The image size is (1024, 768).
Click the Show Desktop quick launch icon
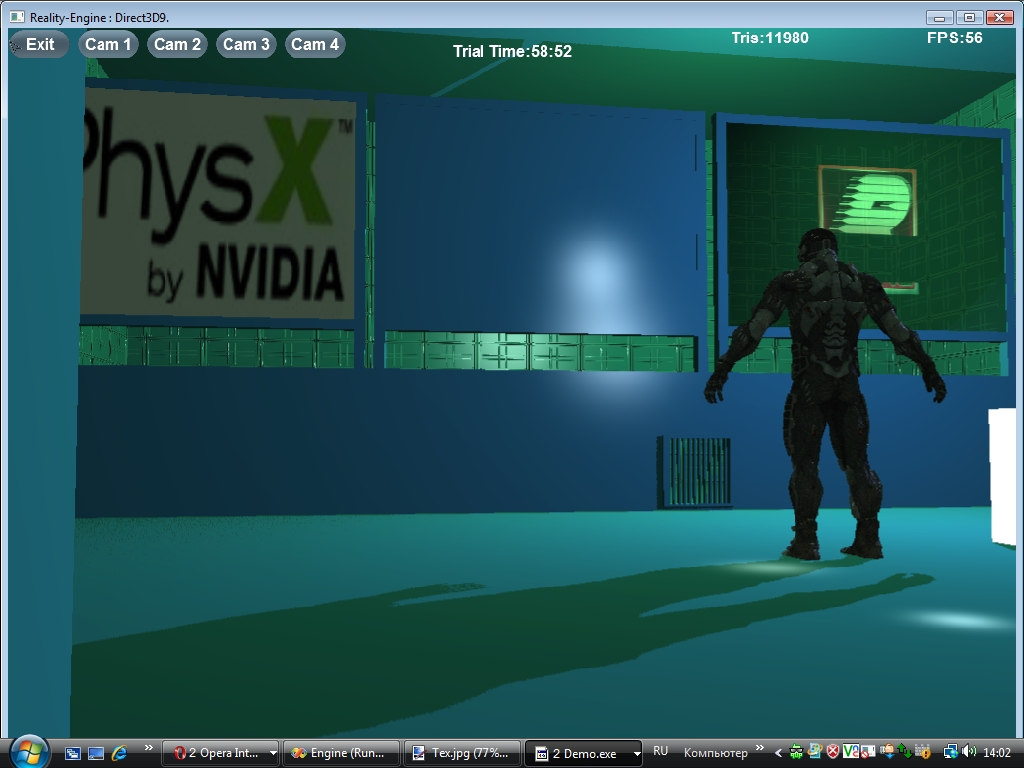73,753
